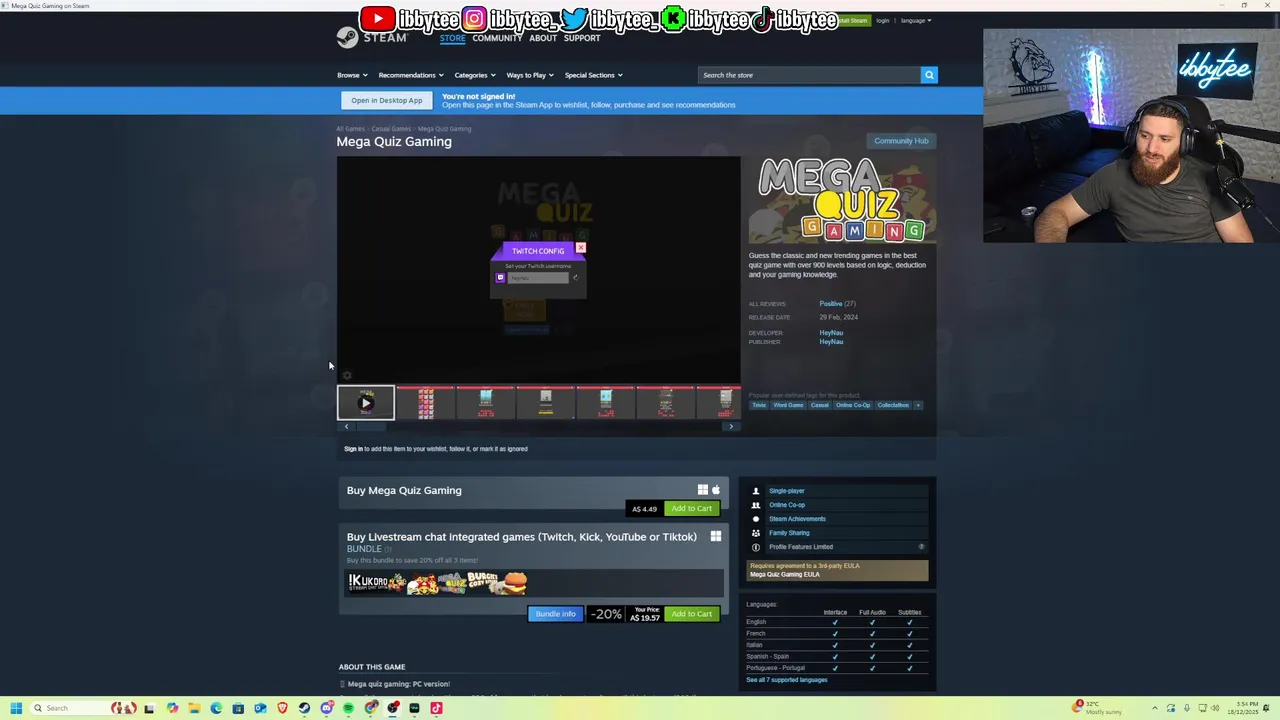
Task: Click the Sign in link
Action: [353, 449]
